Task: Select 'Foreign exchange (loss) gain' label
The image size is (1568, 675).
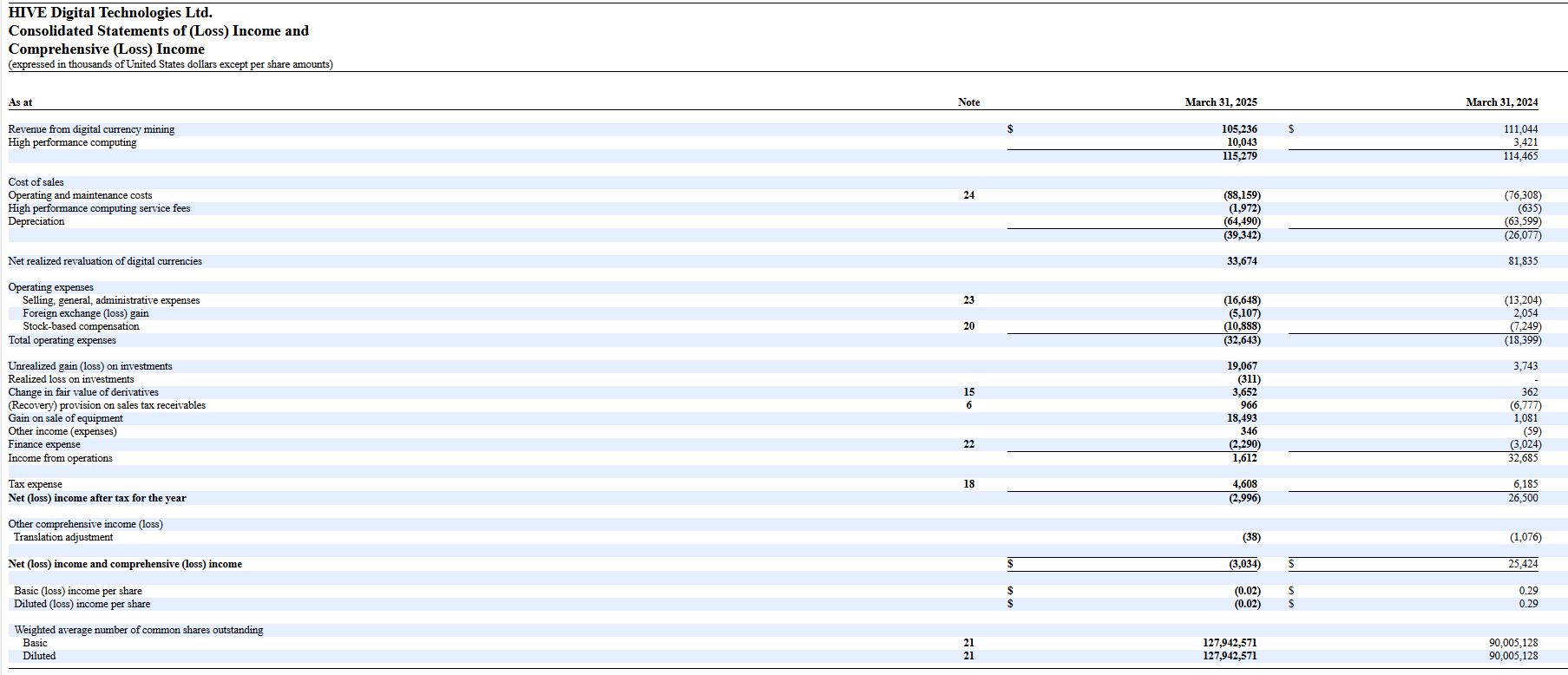Action: pyautogui.click(x=85, y=313)
